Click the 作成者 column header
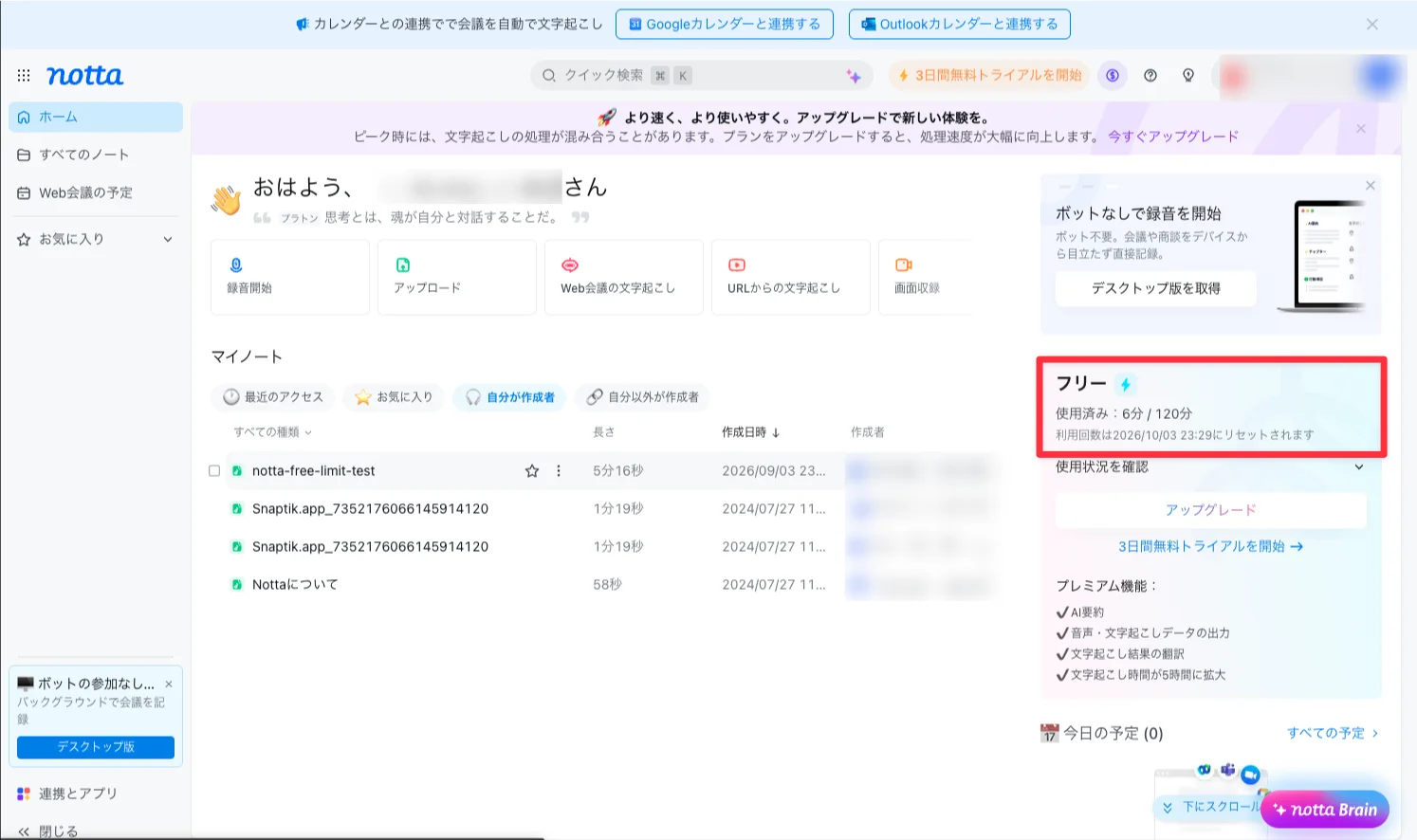This screenshot has width=1417, height=840. pyautogui.click(x=868, y=431)
